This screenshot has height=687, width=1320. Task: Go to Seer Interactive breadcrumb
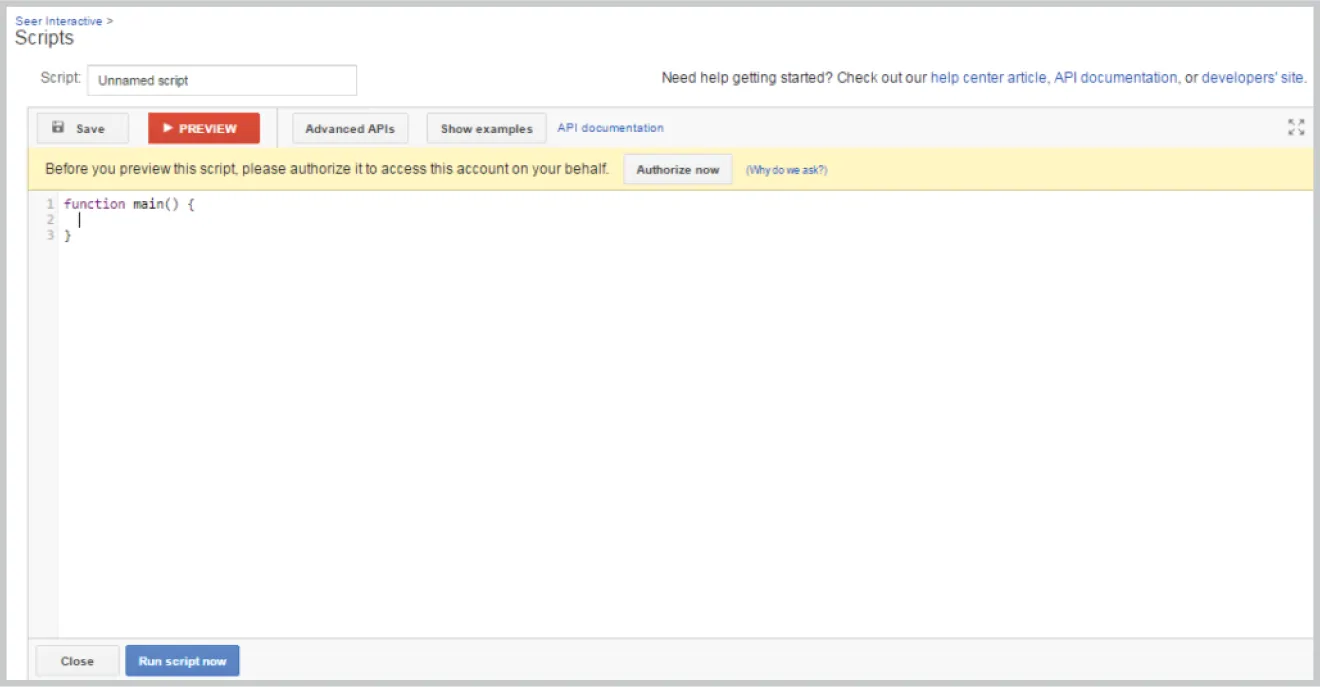pos(59,21)
